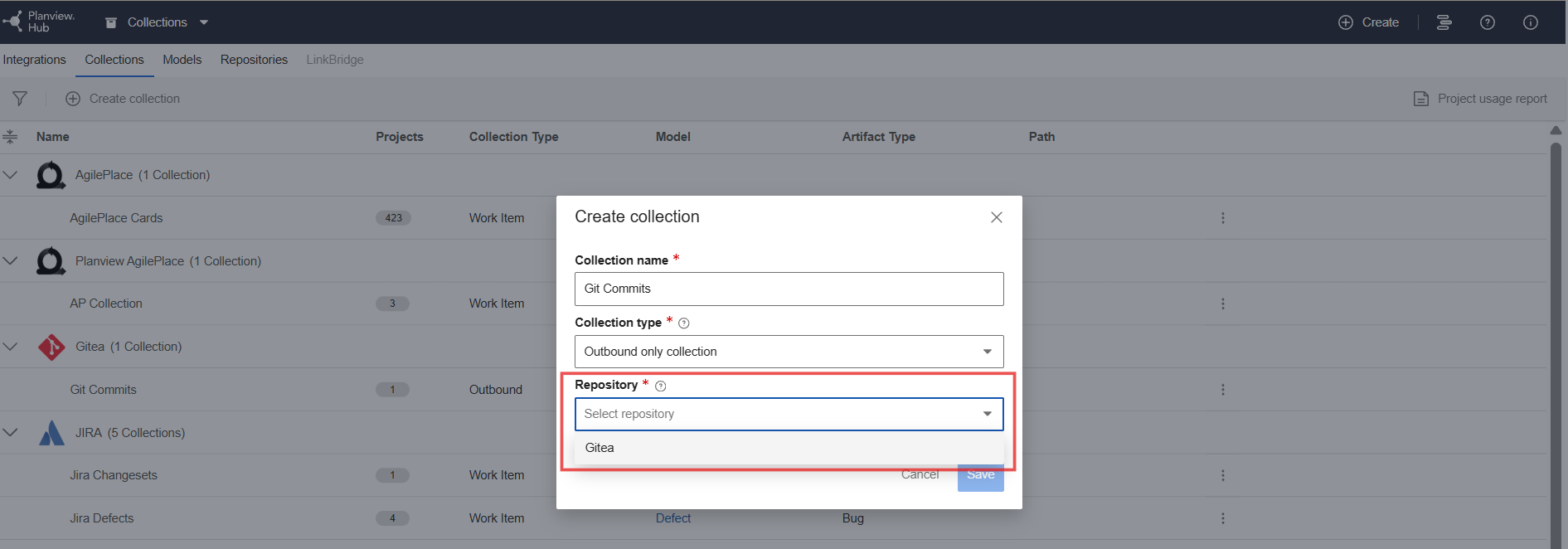Open the Jira Changesets collection
This screenshot has width=1568, height=549.
click(114, 475)
